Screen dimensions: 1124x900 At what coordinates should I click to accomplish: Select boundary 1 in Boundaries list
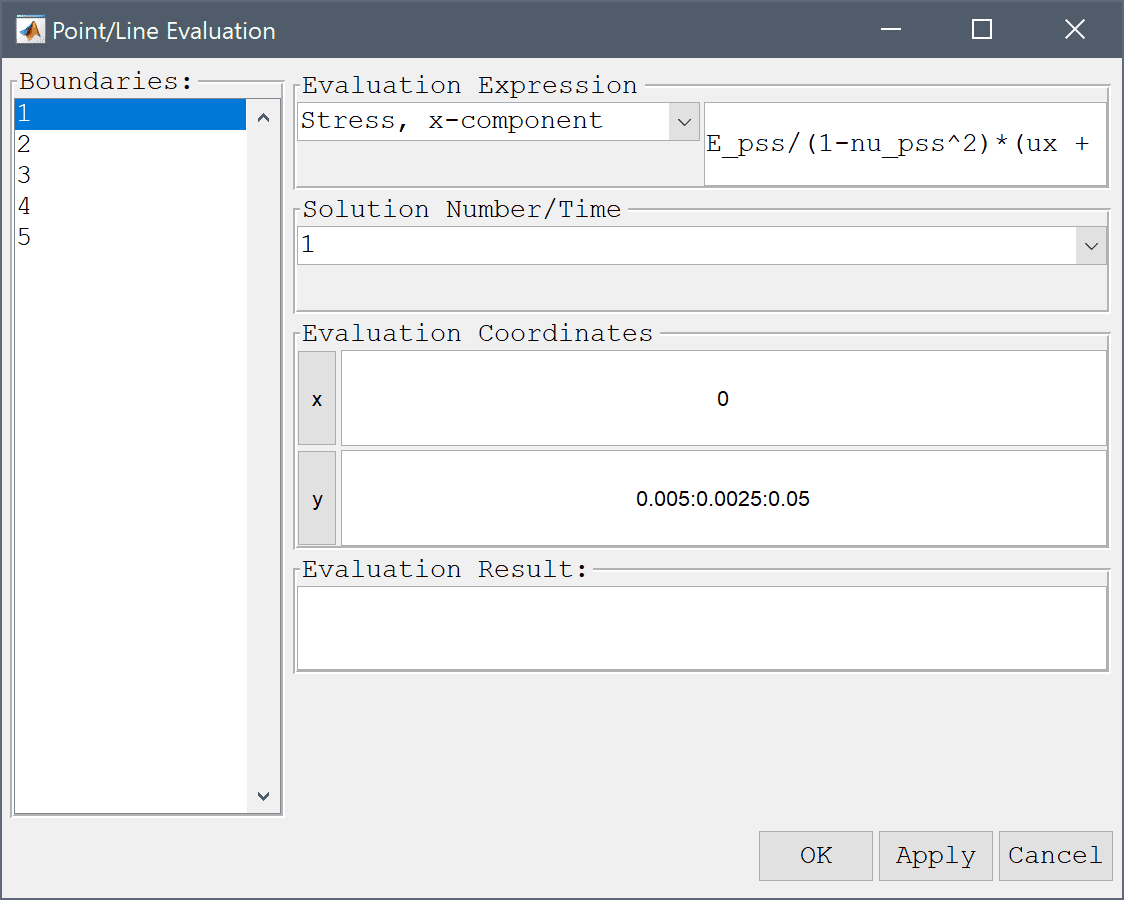tap(130, 114)
